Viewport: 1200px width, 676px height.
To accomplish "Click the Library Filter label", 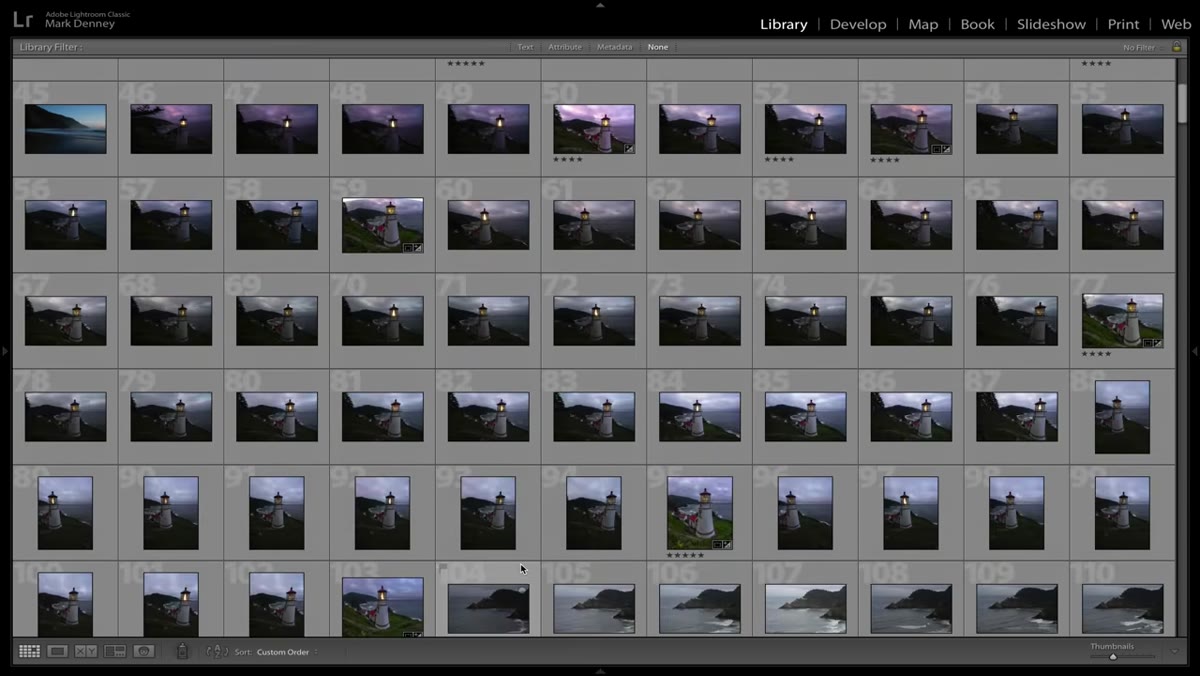I will click(x=51, y=47).
